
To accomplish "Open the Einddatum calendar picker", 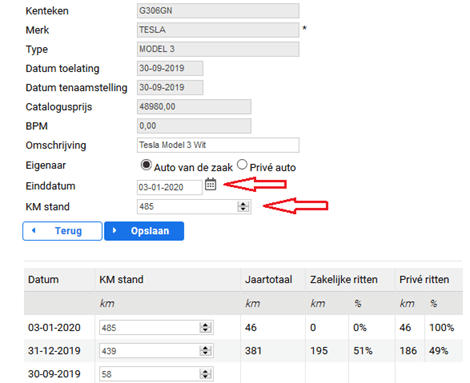I will click(210, 184).
